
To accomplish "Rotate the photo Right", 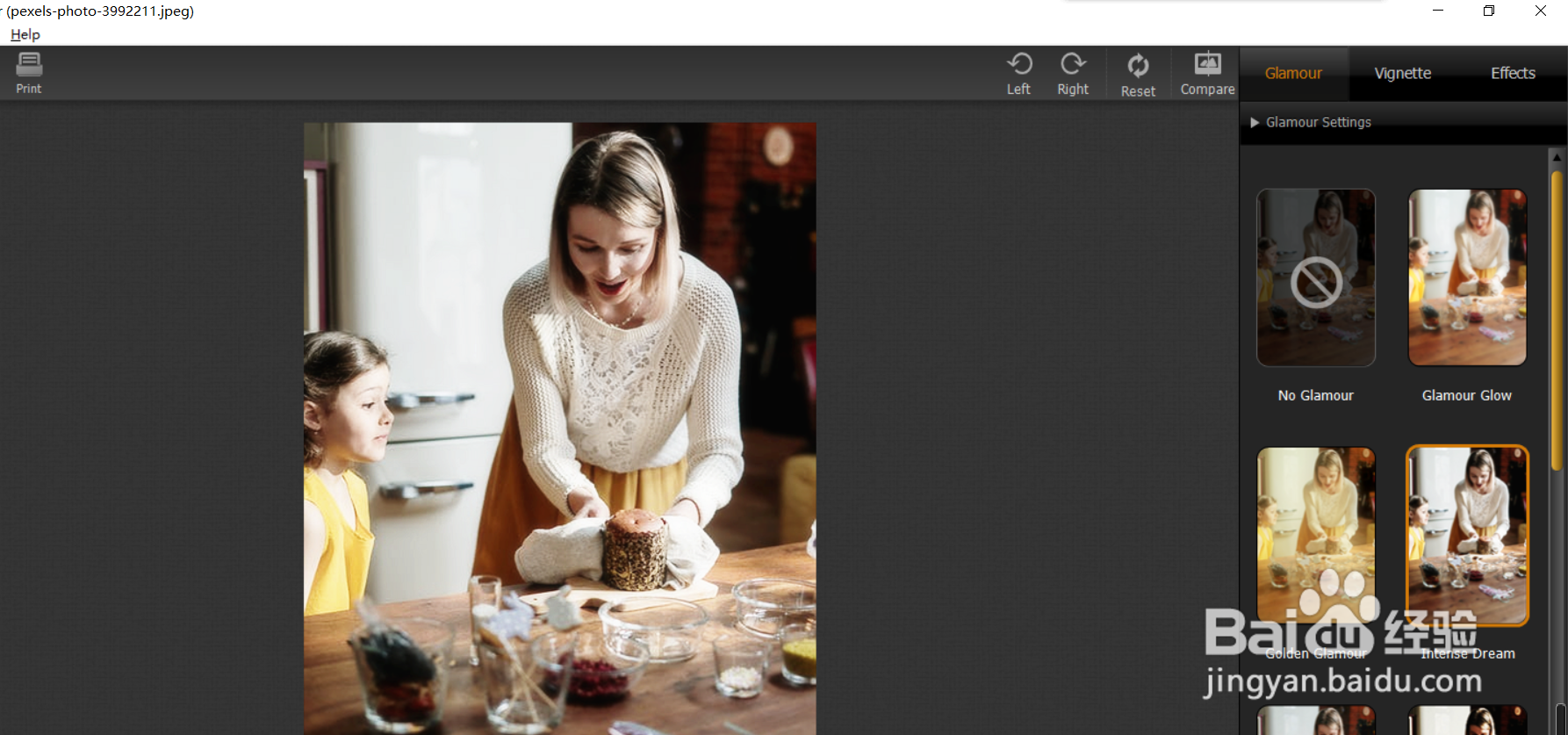I will tap(1072, 74).
